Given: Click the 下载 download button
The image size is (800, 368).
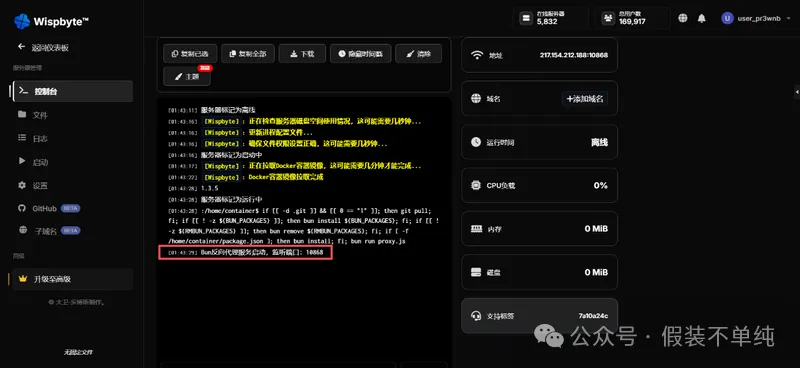Looking at the screenshot, I should click(x=302, y=54).
